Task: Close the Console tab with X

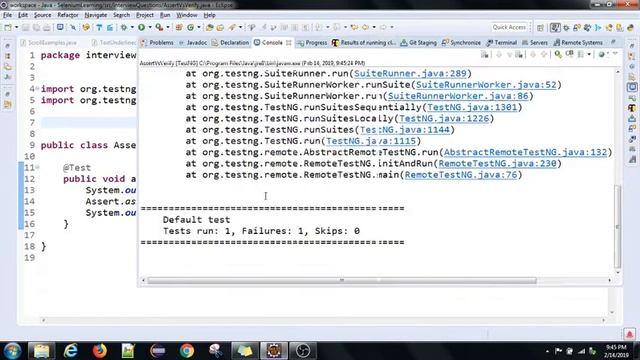Action: point(289,42)
